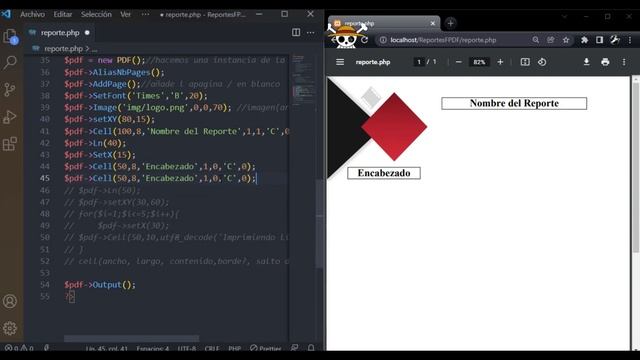Rotate the PDF counterclockwise

542,62
